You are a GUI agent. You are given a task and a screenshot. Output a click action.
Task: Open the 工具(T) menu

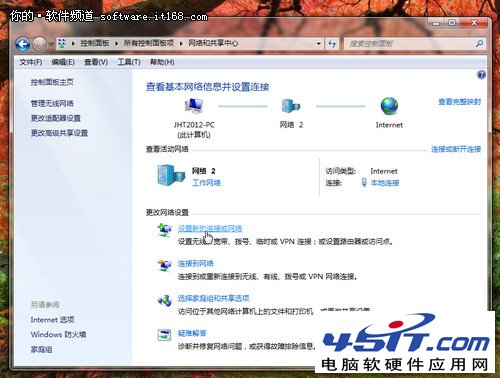tap(129, 62)
